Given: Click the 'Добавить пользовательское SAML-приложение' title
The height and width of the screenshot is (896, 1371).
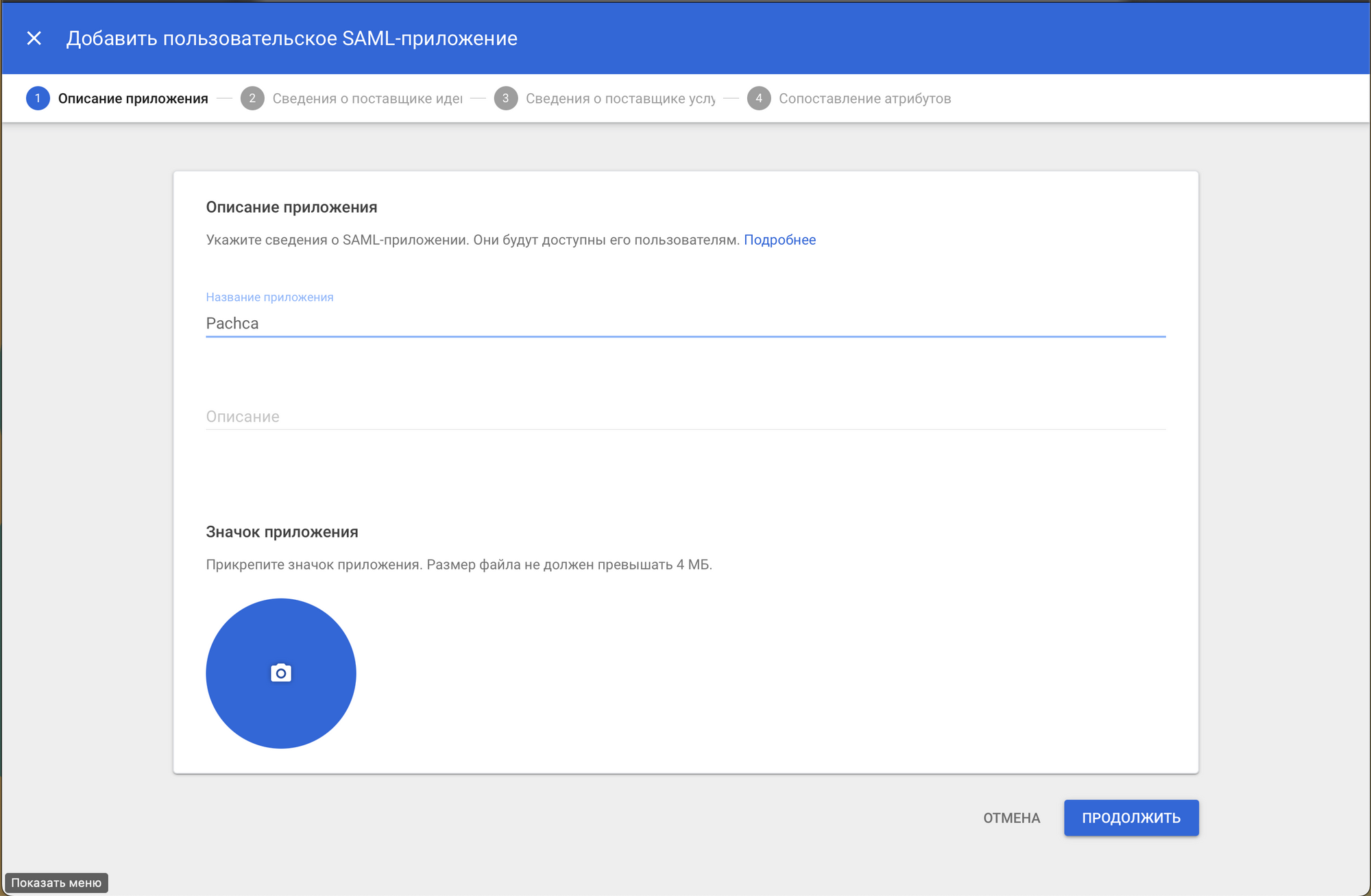Looking at the screenshot, I should pyautogui.click(x=292, y=38).
